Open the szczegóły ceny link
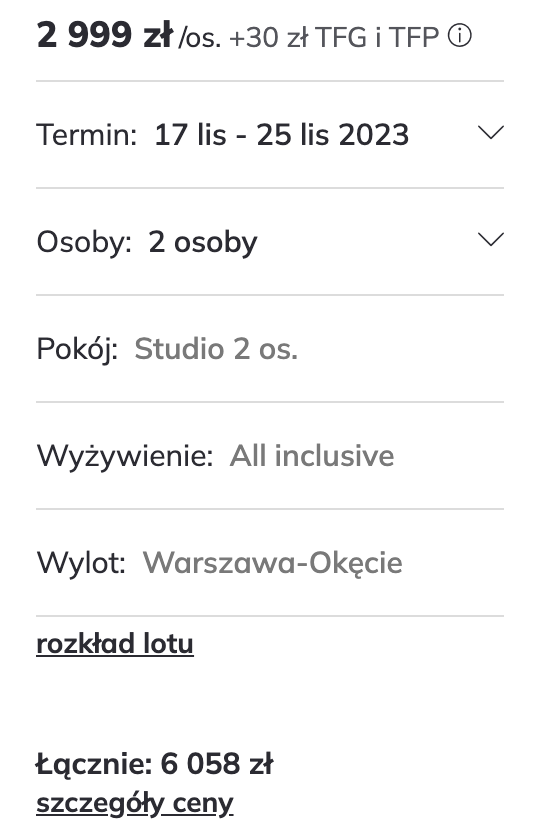Viewport: 548px width, 840px height. coord(134,804)
